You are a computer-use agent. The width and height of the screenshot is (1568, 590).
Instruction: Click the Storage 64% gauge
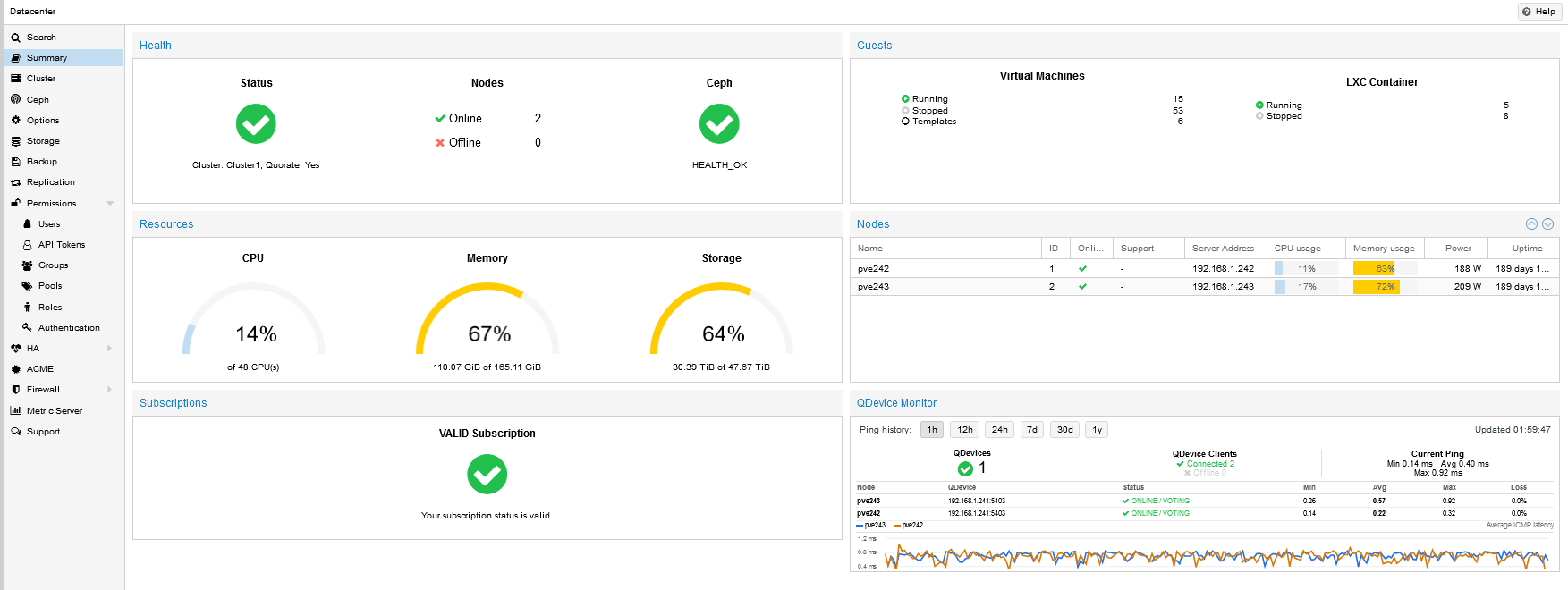722,320
